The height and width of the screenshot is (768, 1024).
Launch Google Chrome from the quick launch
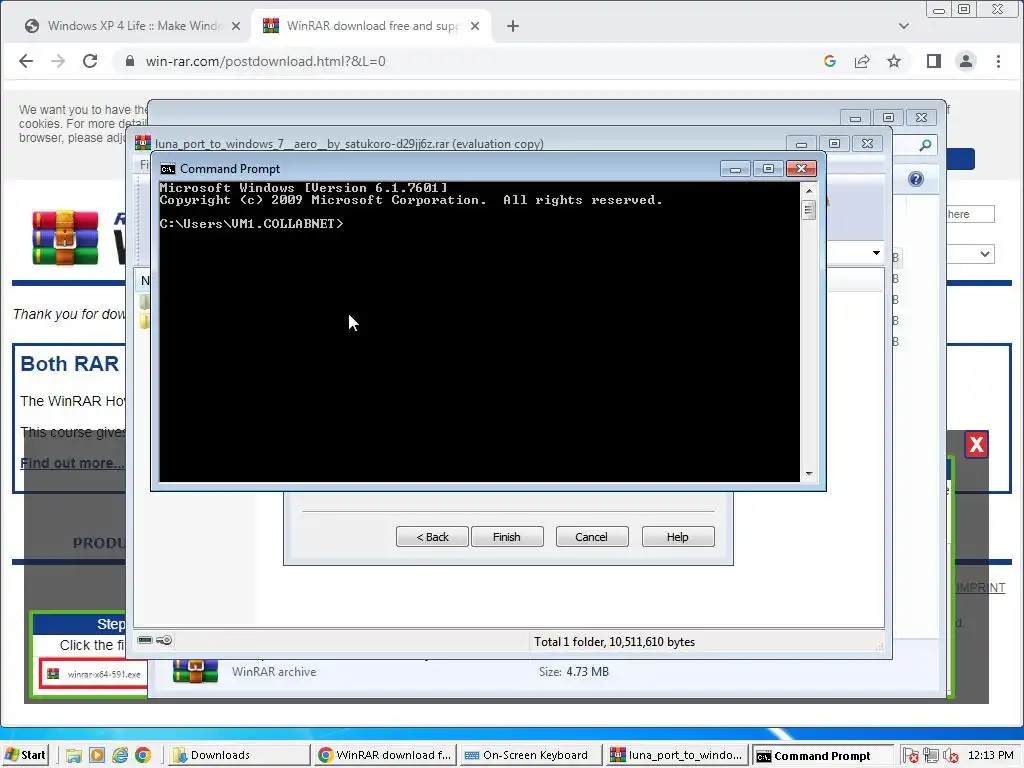[x=143, y=756]
